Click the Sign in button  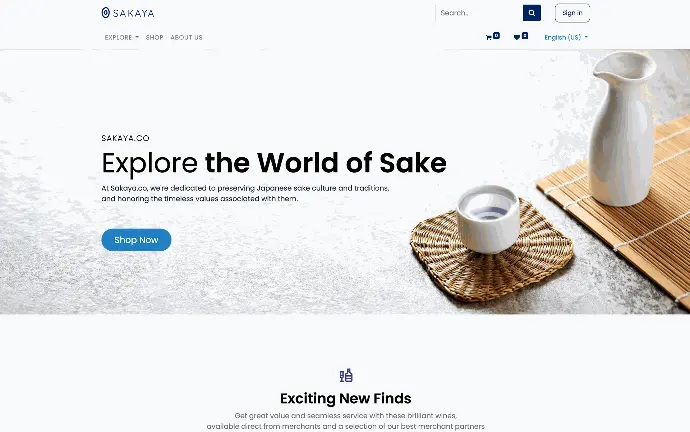572,13
